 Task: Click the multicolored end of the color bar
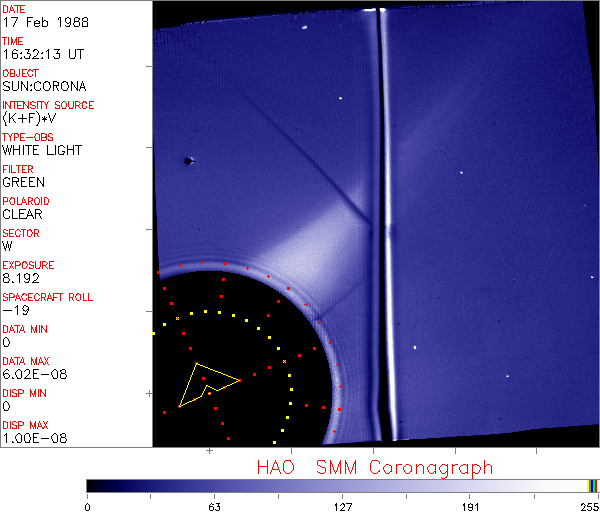[593, 485]
